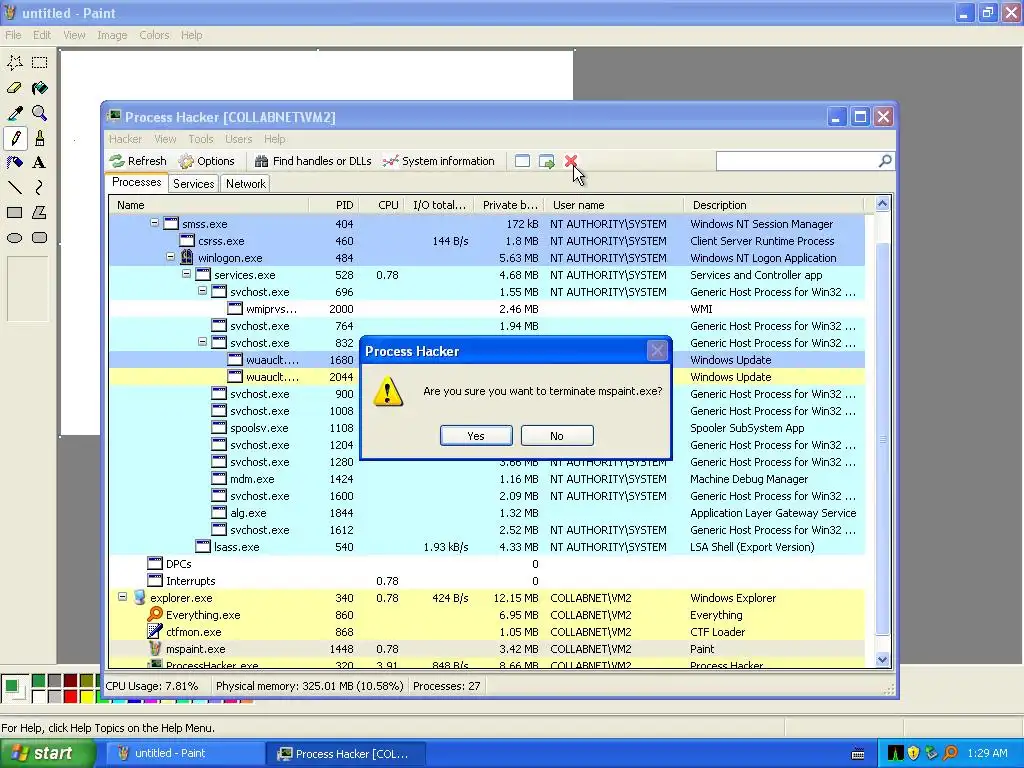Switch to the Services tab
The image size is (1024, 768).
click(x=193, y=184)
